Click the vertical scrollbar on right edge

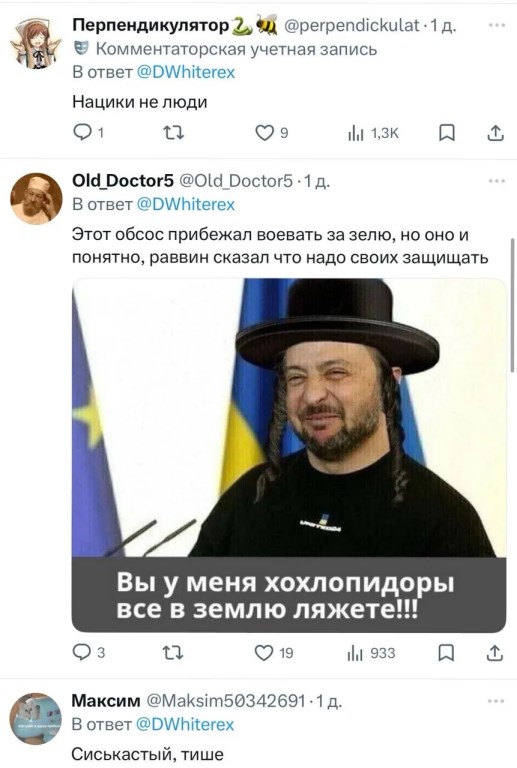(x=512, y=306)
